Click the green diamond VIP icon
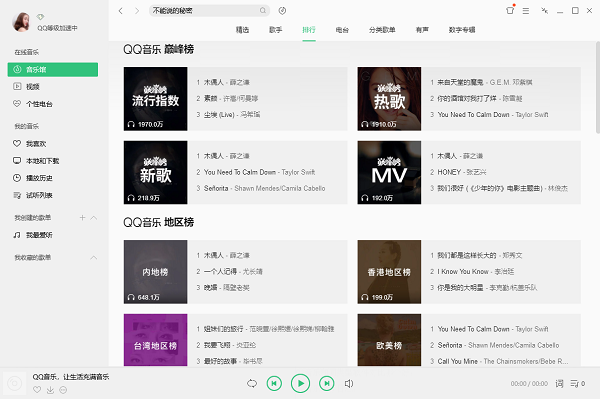This screenshot has height=399, width=600. pyautogui.click(x=41, y=16)
